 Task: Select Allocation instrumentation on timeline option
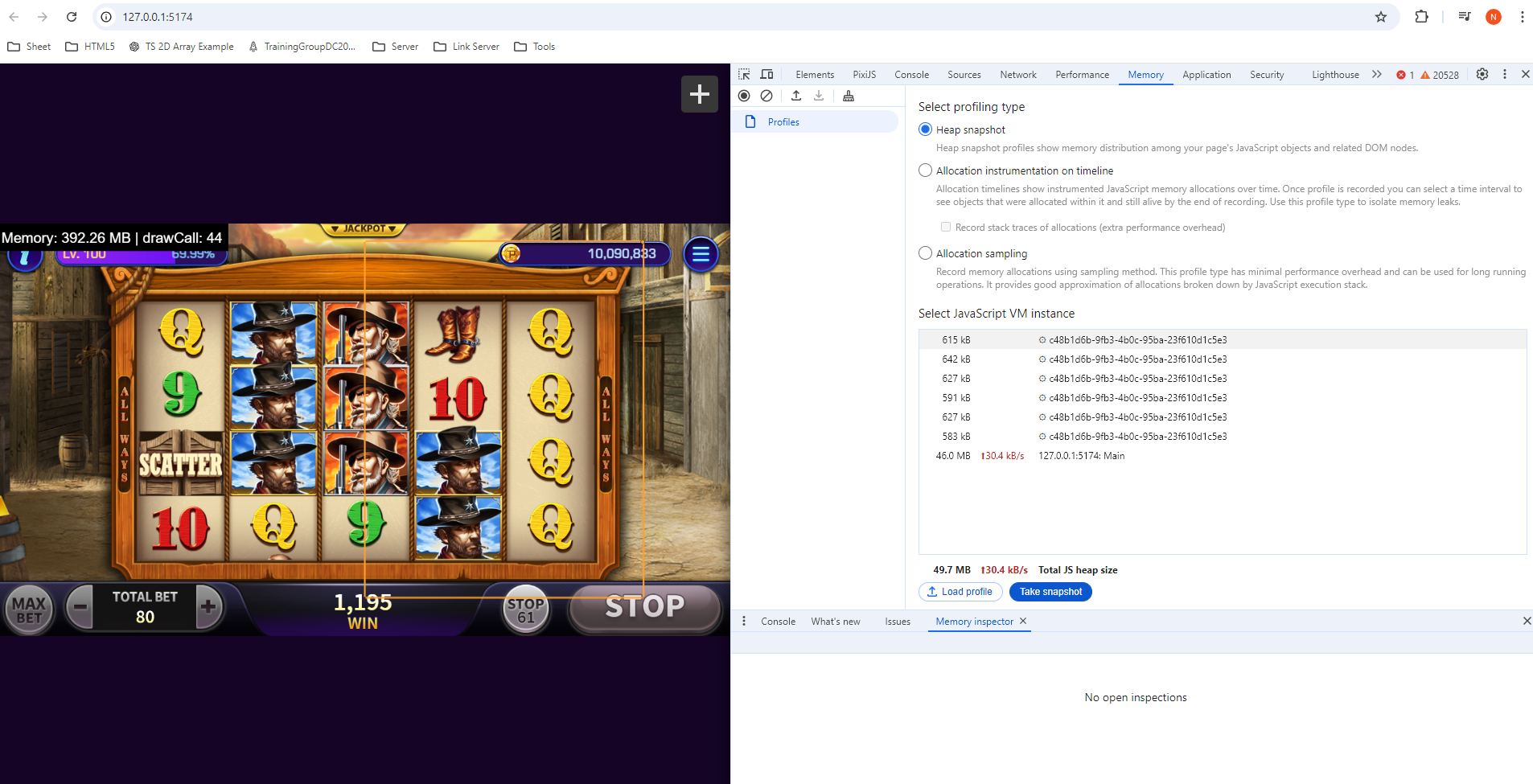[x=925, y=170]
